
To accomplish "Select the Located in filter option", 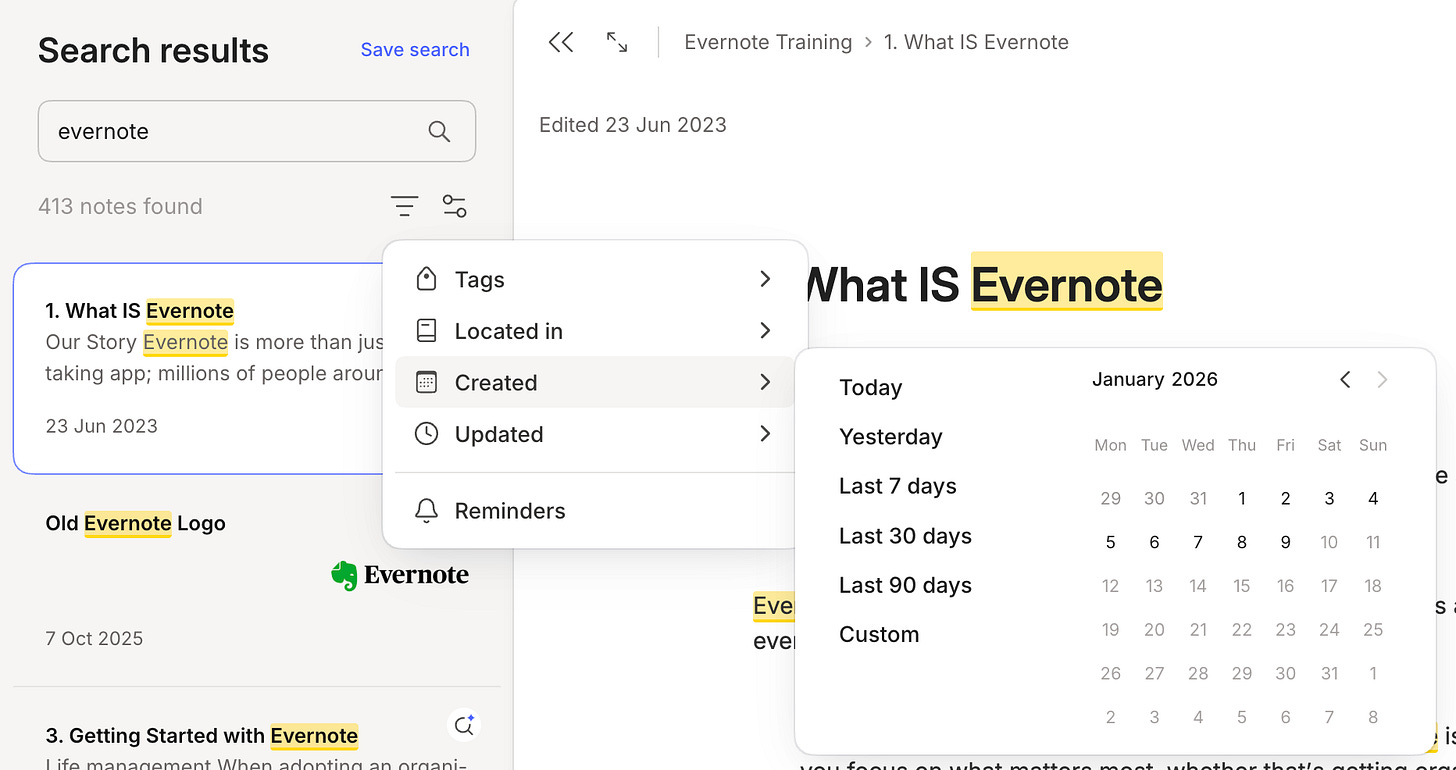I will click(x=594, y=331).
